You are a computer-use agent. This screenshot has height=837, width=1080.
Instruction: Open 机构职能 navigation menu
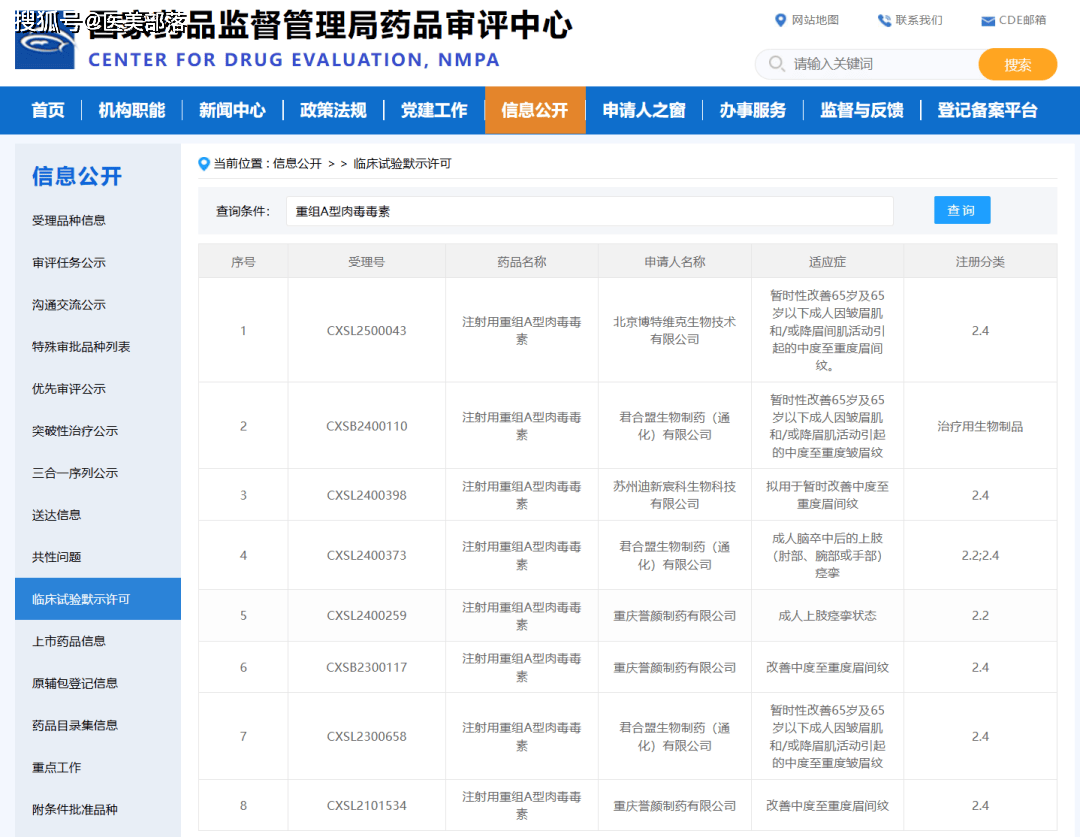click(132, 110)
